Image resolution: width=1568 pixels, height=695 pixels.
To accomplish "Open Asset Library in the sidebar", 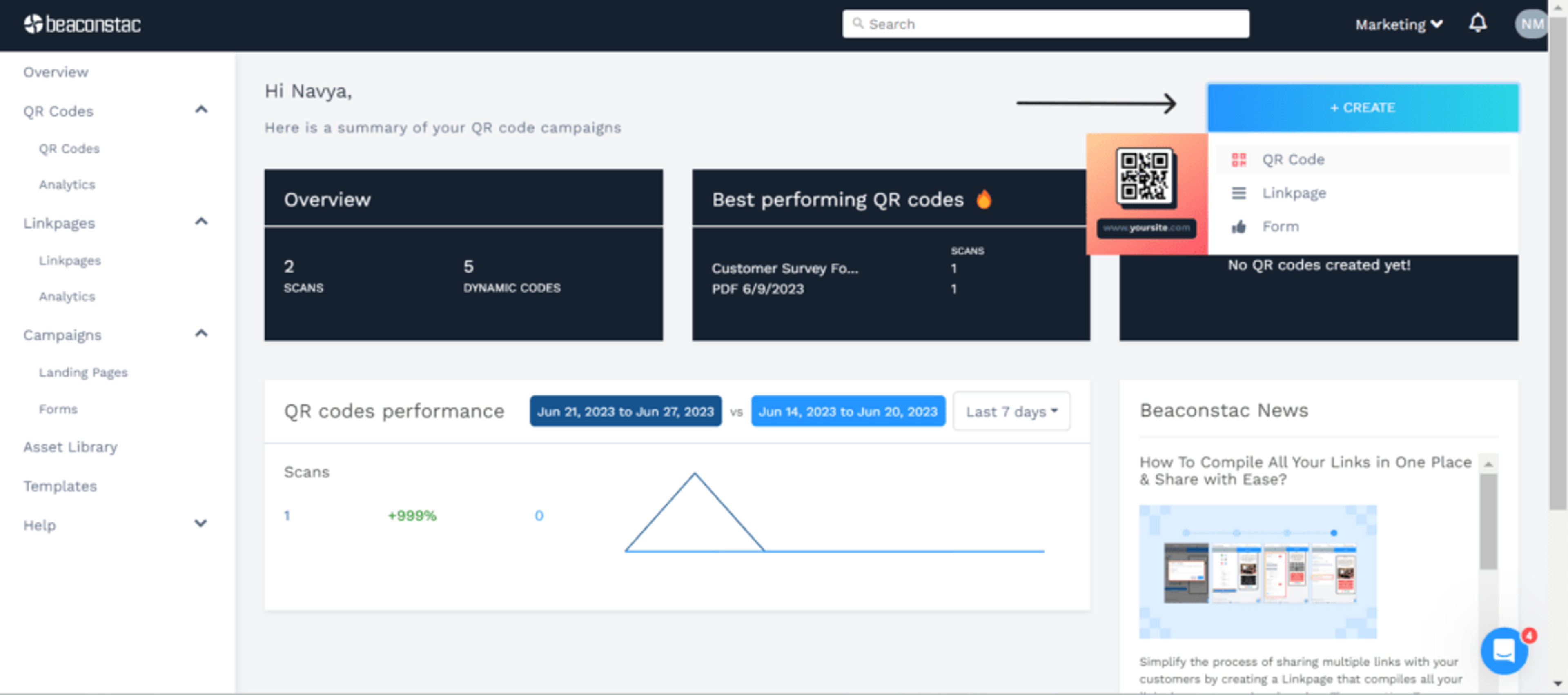I will click(x=70, y=447).
